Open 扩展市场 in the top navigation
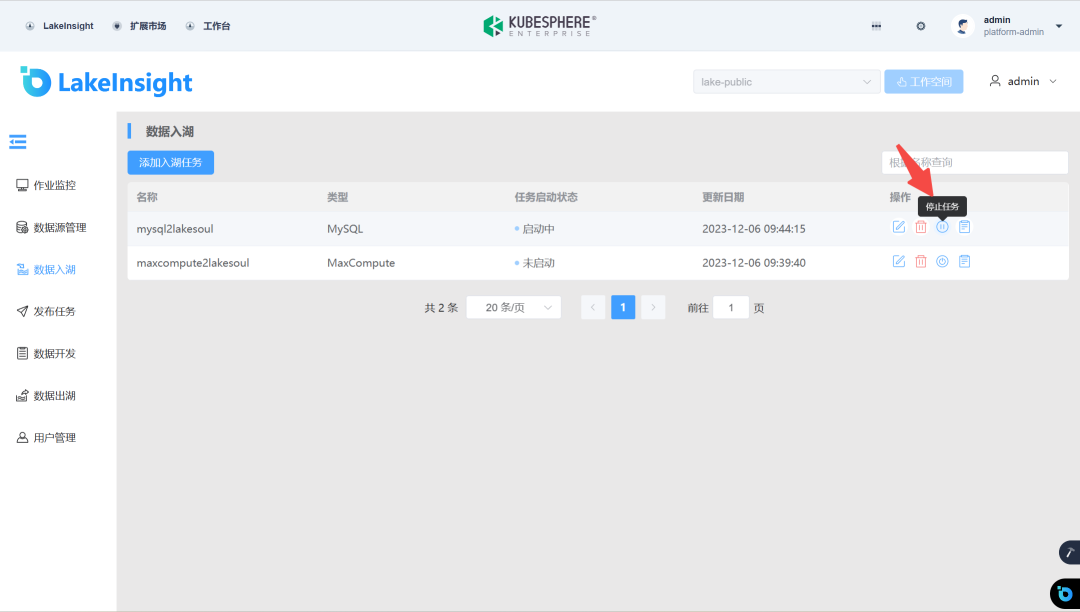 139,26
